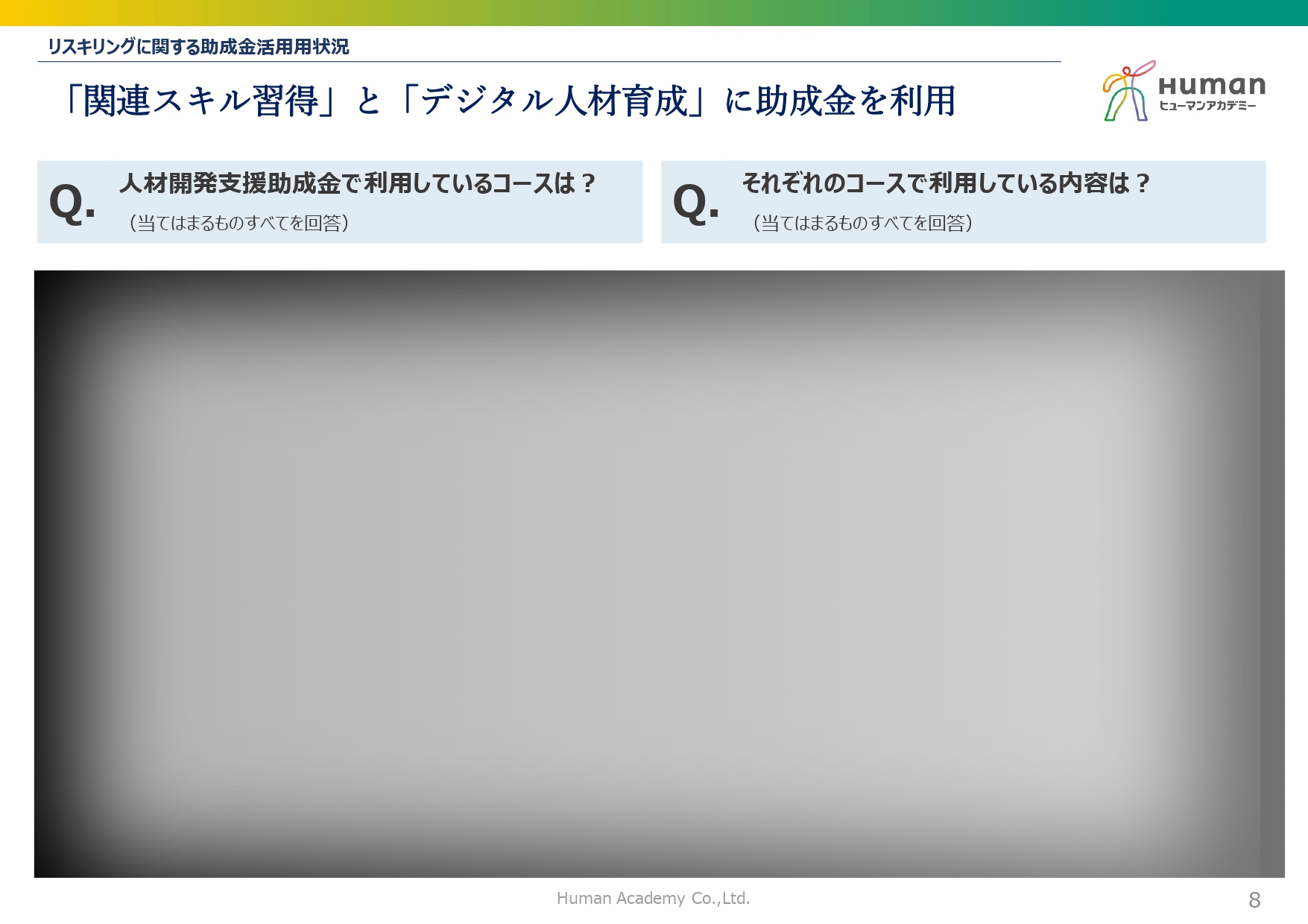
Task: Click the "Human" logo wordmark
Action: [1212, 85]
